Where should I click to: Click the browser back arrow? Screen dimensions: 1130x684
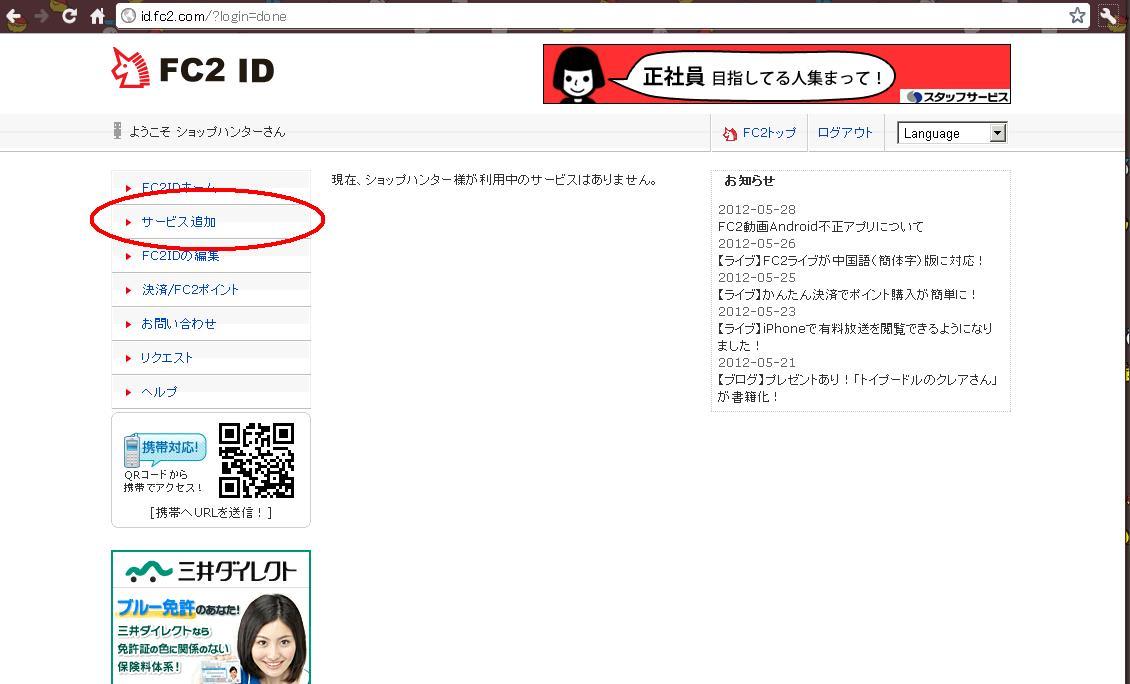[14, 16]
